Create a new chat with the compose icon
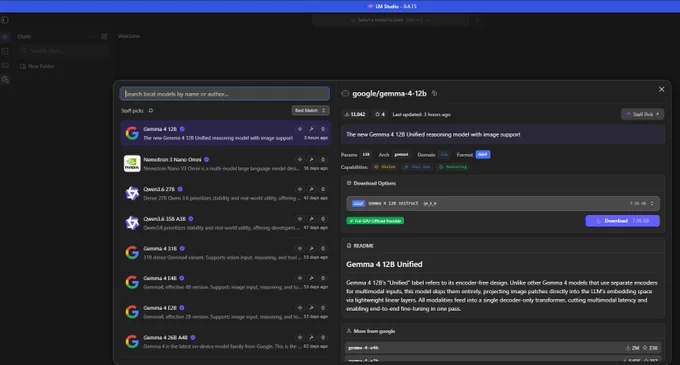This screenshot has height=365, width=680. pos(104,36)
